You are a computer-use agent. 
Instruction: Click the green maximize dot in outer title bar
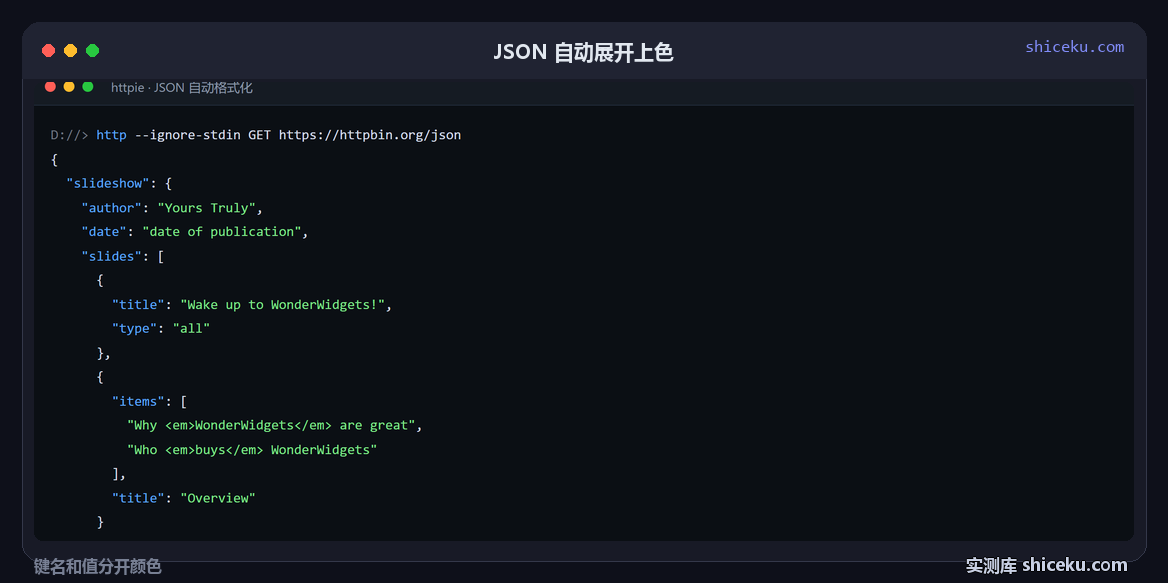tap(92, 51)
